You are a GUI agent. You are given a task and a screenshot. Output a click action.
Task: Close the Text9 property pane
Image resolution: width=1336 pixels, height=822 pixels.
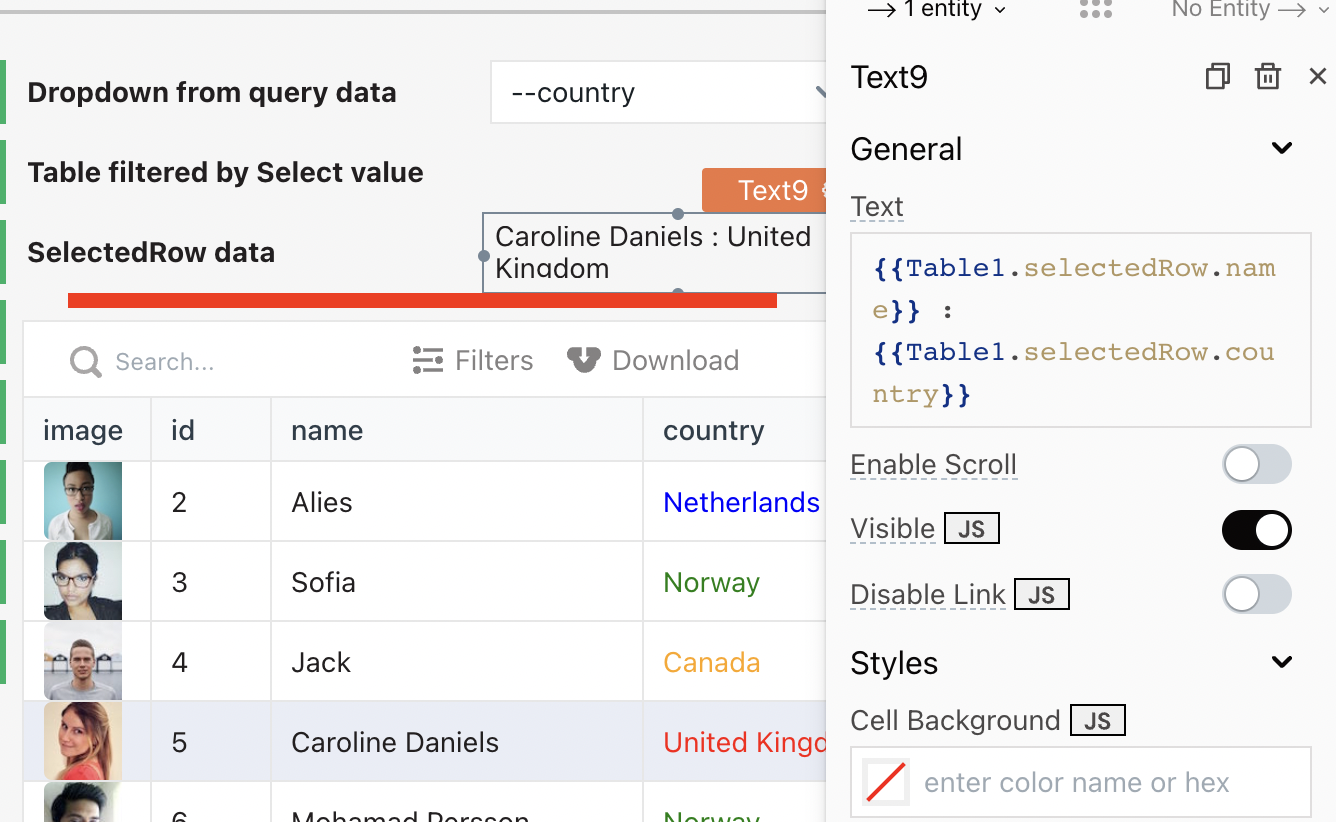pyautogui.click(x=1317, y=77)
